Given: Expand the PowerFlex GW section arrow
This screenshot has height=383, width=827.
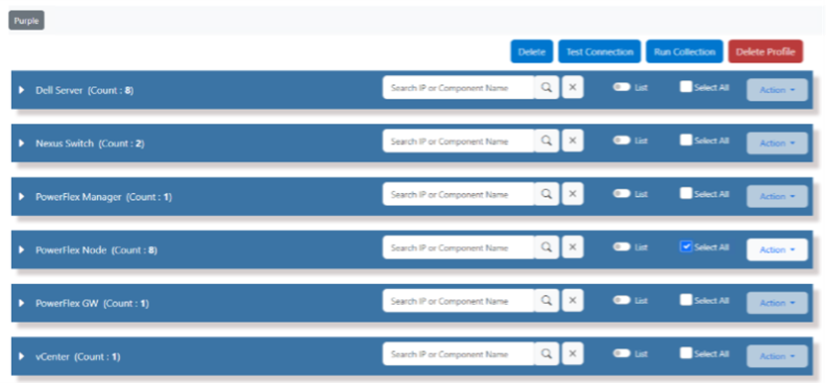Looking at the screenshot, I should [x=22, y=303].
